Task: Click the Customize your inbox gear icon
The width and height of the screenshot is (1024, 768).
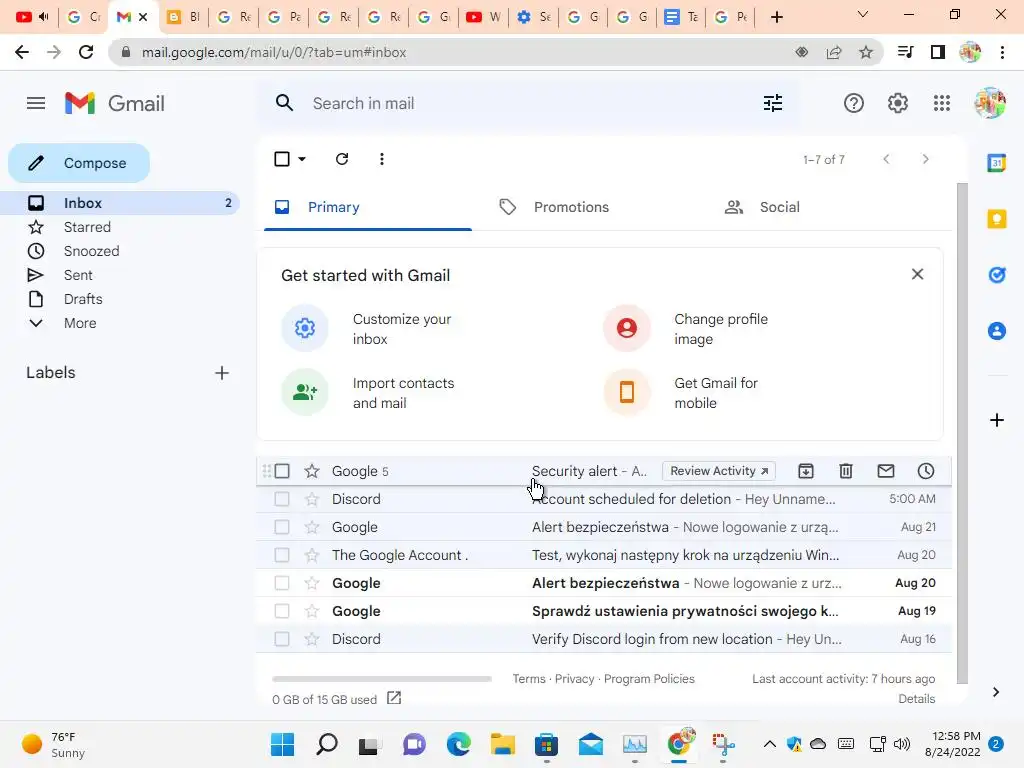Action: pos(304,328)
